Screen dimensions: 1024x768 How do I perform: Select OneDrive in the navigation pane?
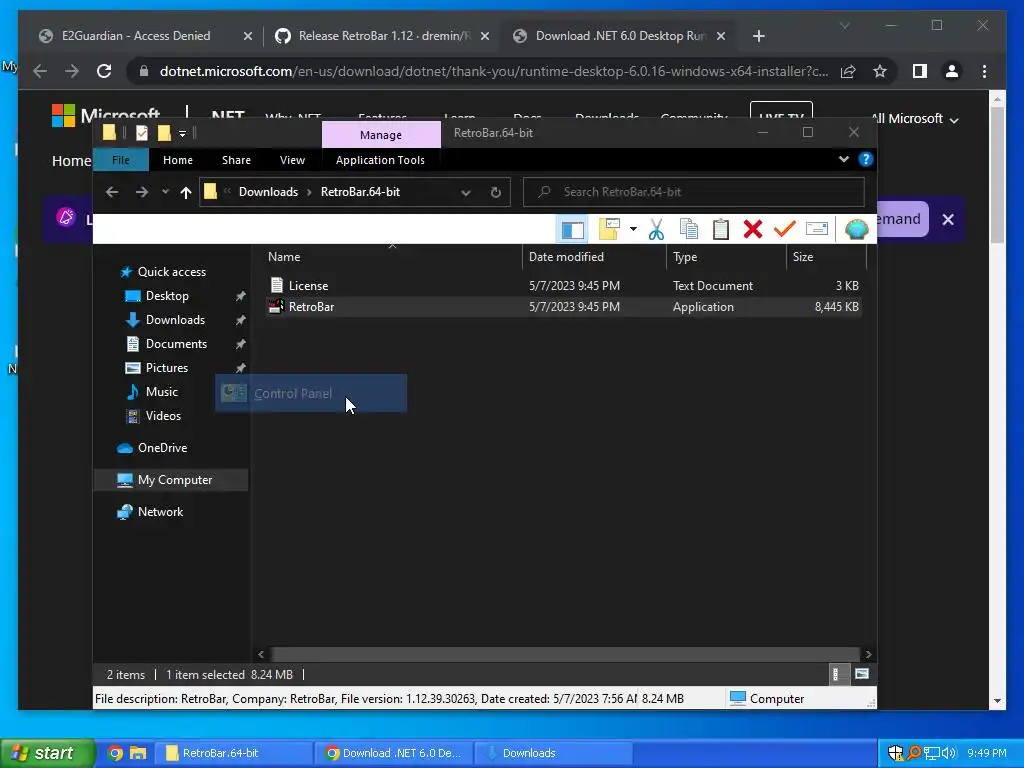(162, 448)
